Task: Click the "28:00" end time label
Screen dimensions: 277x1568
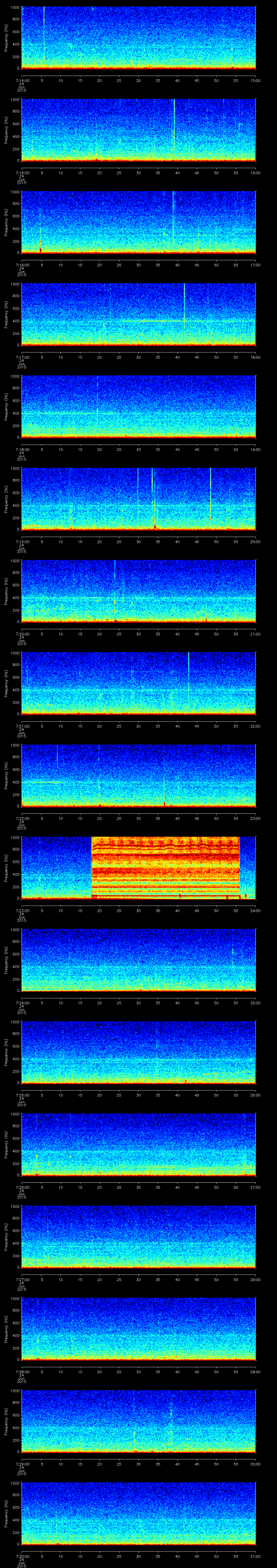Action: [256, 1279]
